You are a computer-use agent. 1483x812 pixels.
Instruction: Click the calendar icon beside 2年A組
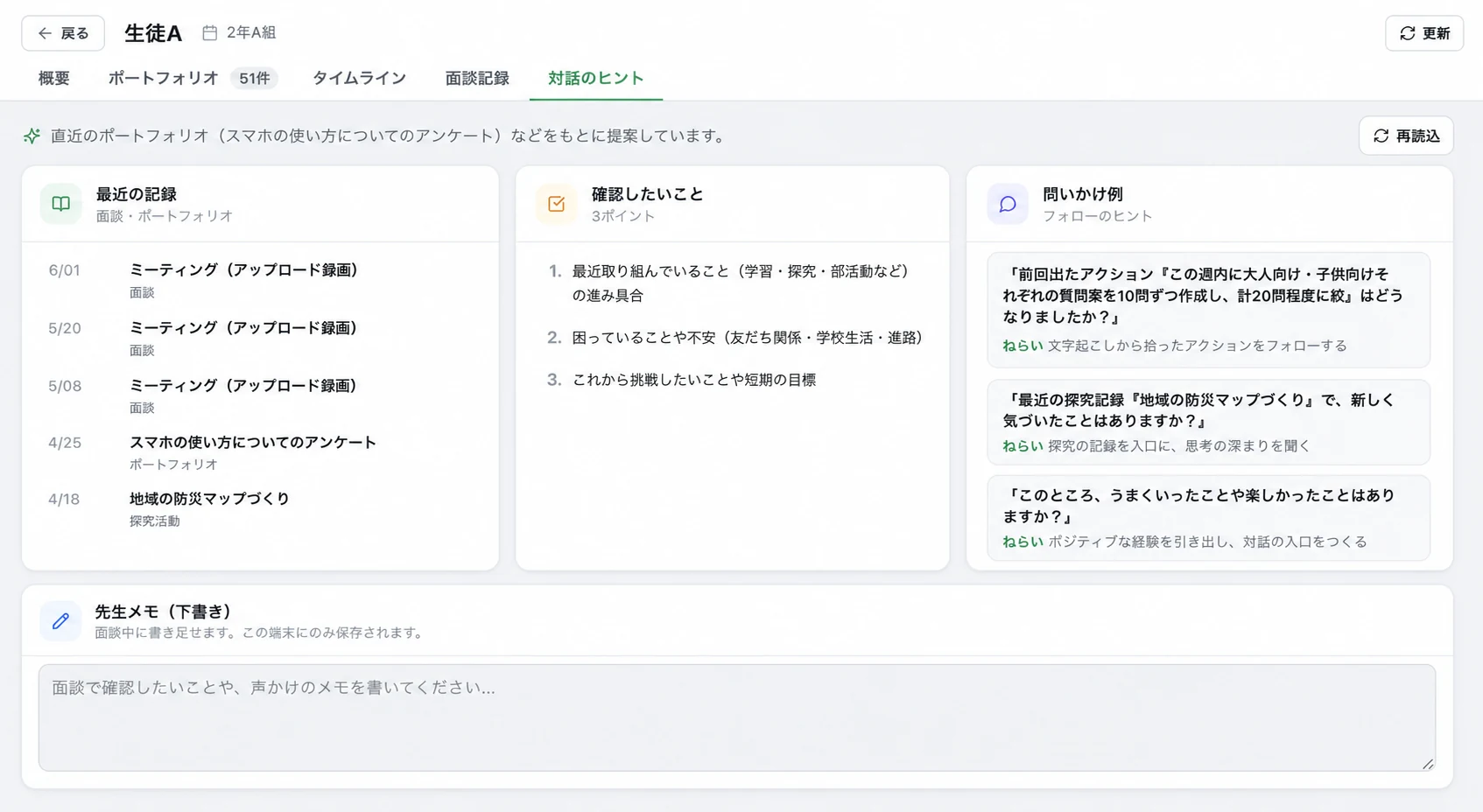210,32
